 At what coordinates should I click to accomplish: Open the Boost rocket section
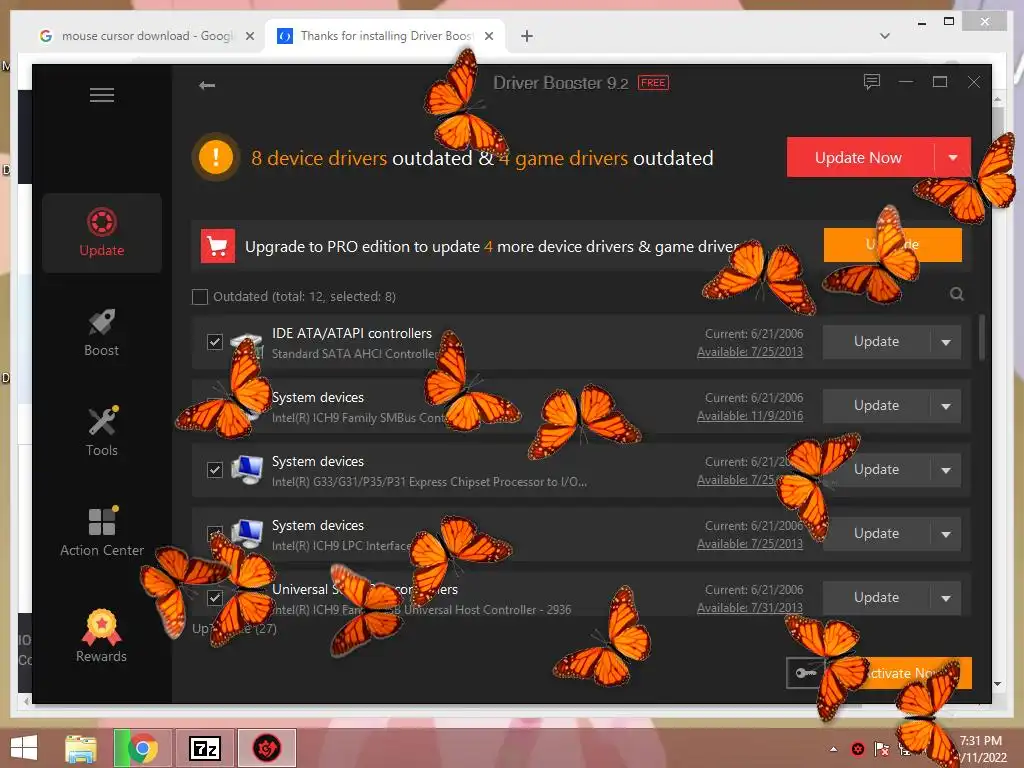coord(102,332)
